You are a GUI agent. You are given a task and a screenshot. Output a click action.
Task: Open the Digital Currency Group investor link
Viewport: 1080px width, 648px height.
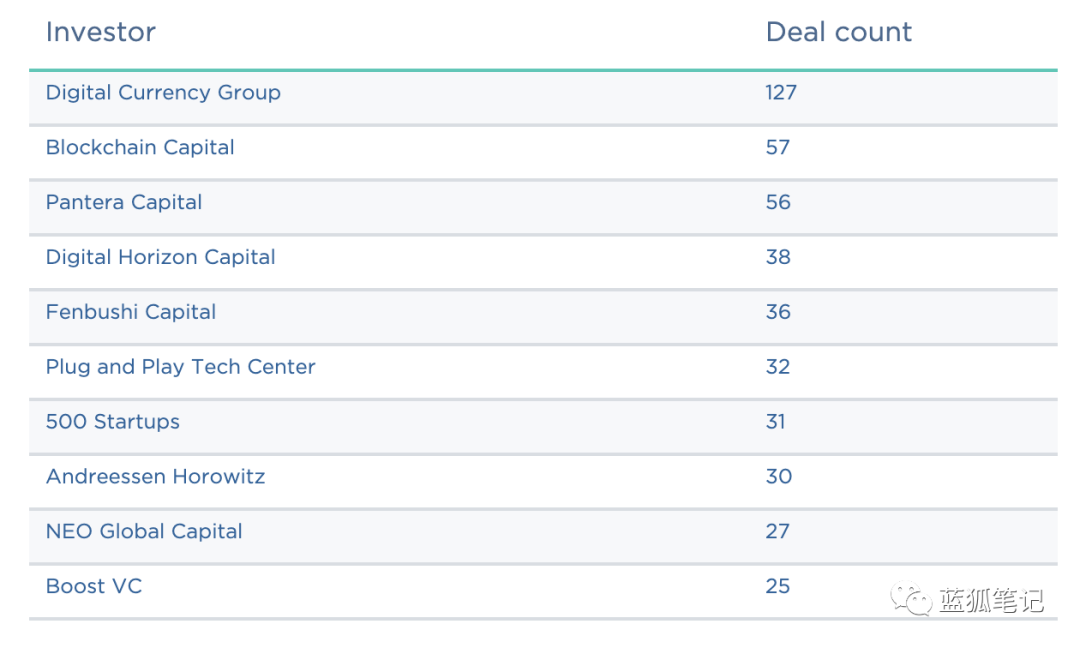pos(163,93)
